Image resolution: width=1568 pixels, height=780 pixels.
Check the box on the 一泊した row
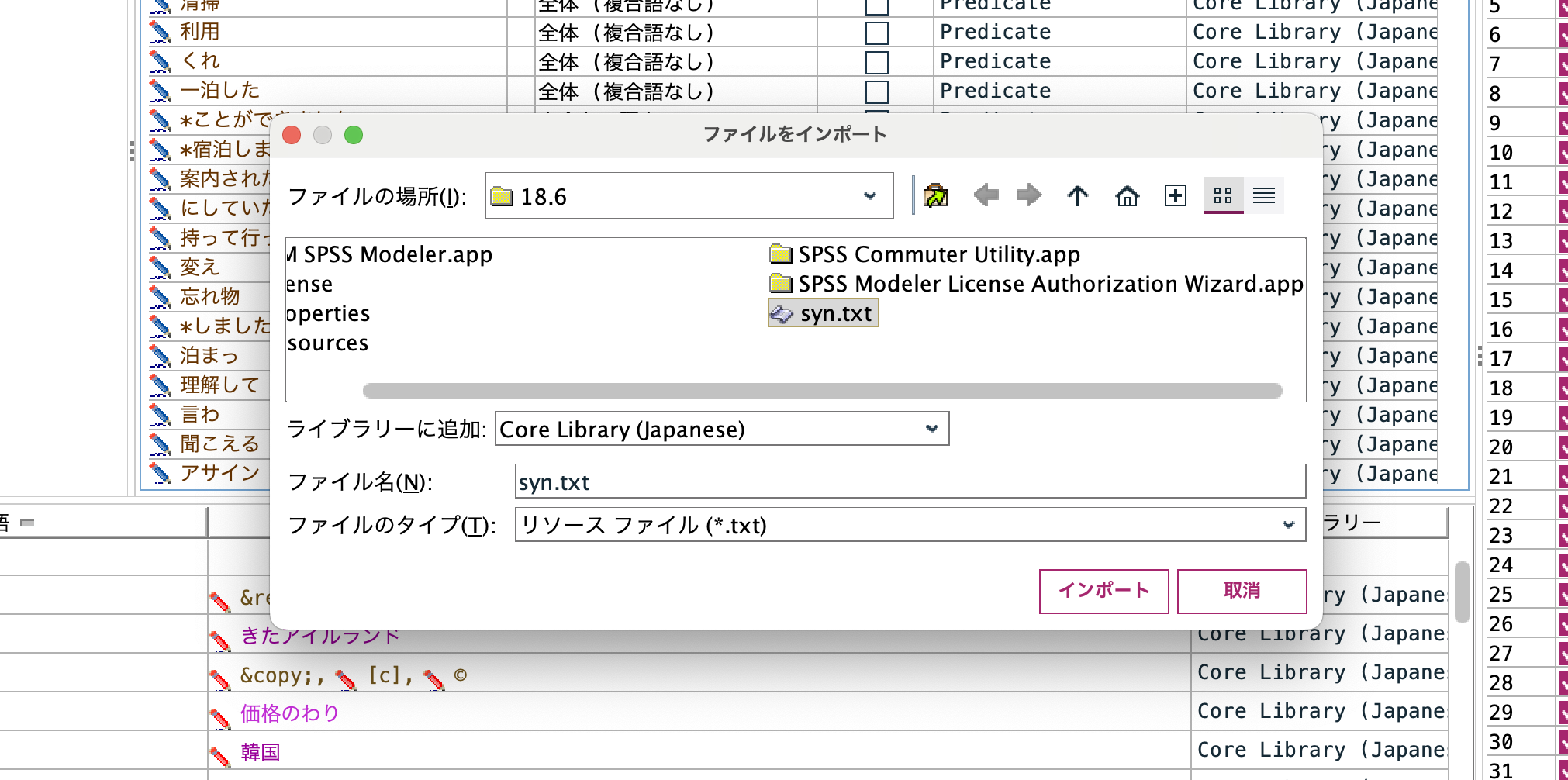pyautogui.click(x=876, y=90)
